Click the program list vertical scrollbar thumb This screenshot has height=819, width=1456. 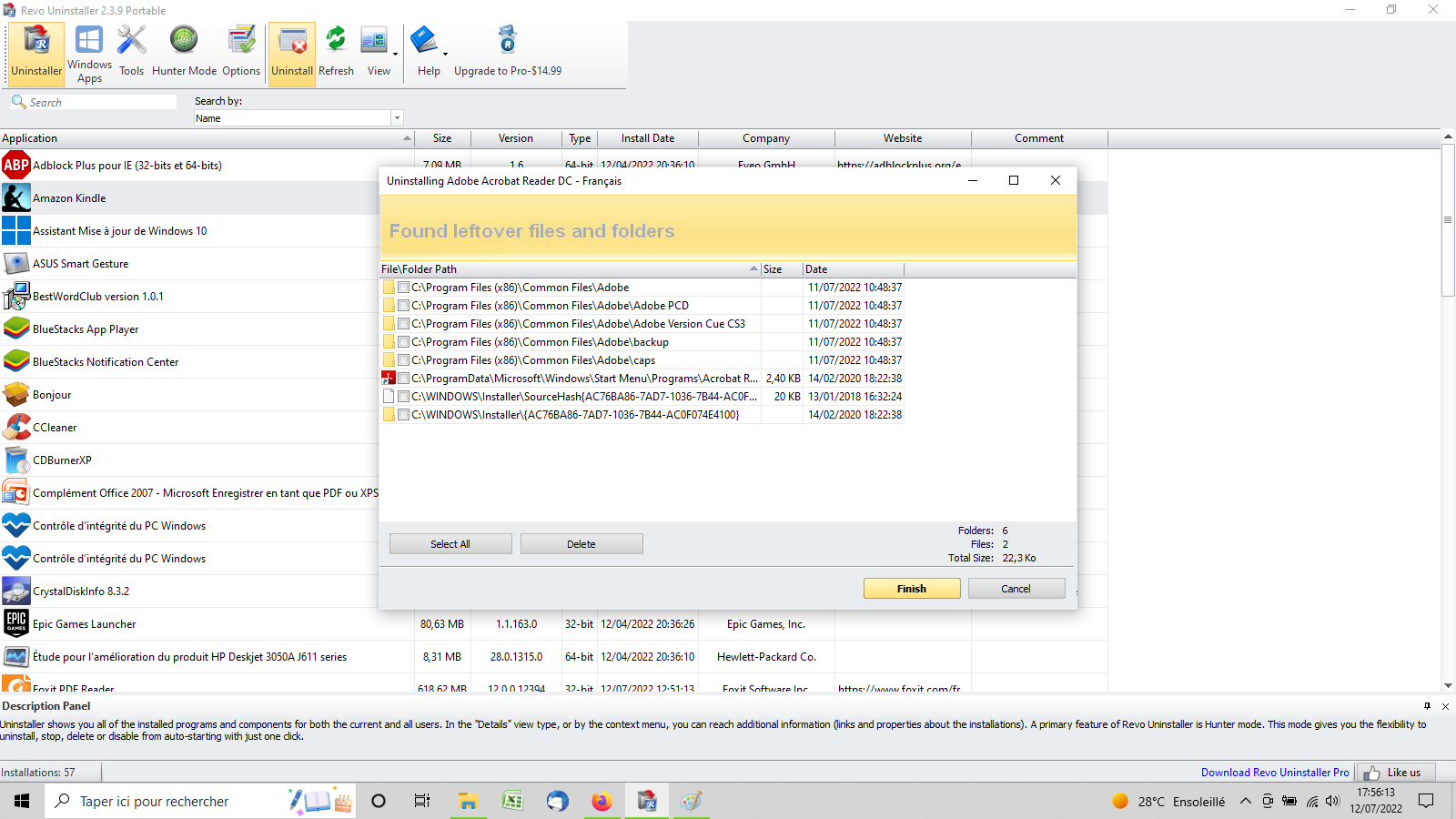pyautogui.click(x=1448, y=220)
